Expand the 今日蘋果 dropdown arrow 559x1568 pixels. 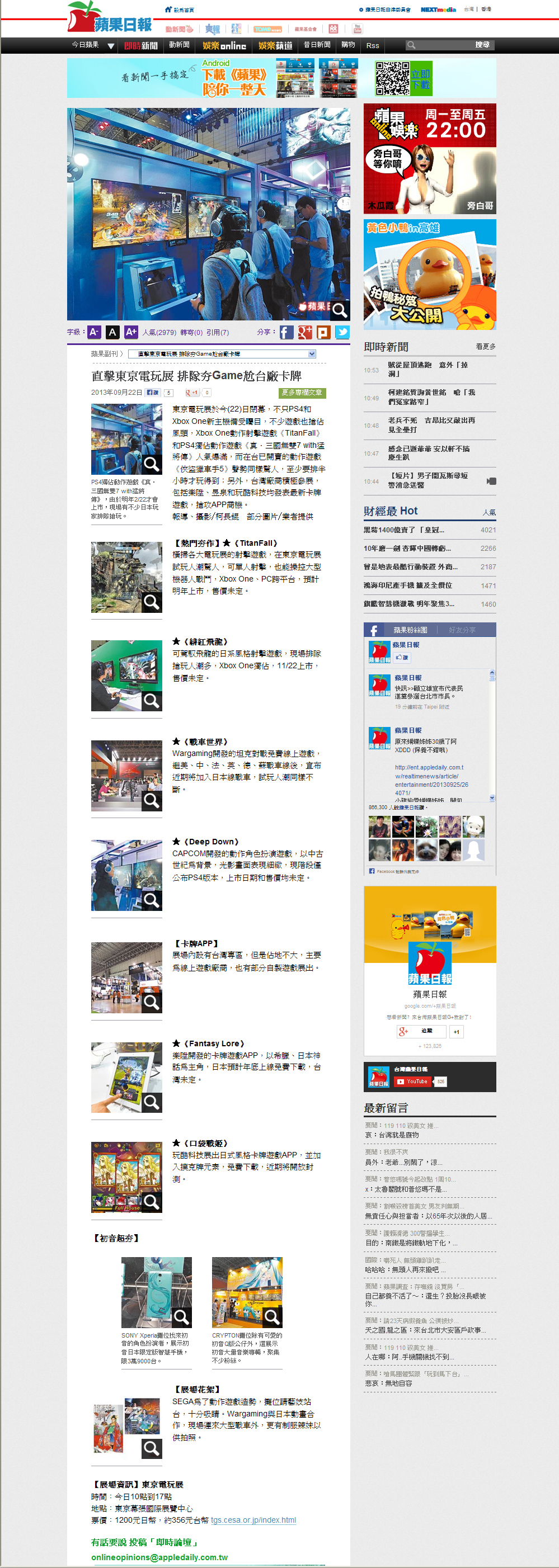tap(111, 46)
